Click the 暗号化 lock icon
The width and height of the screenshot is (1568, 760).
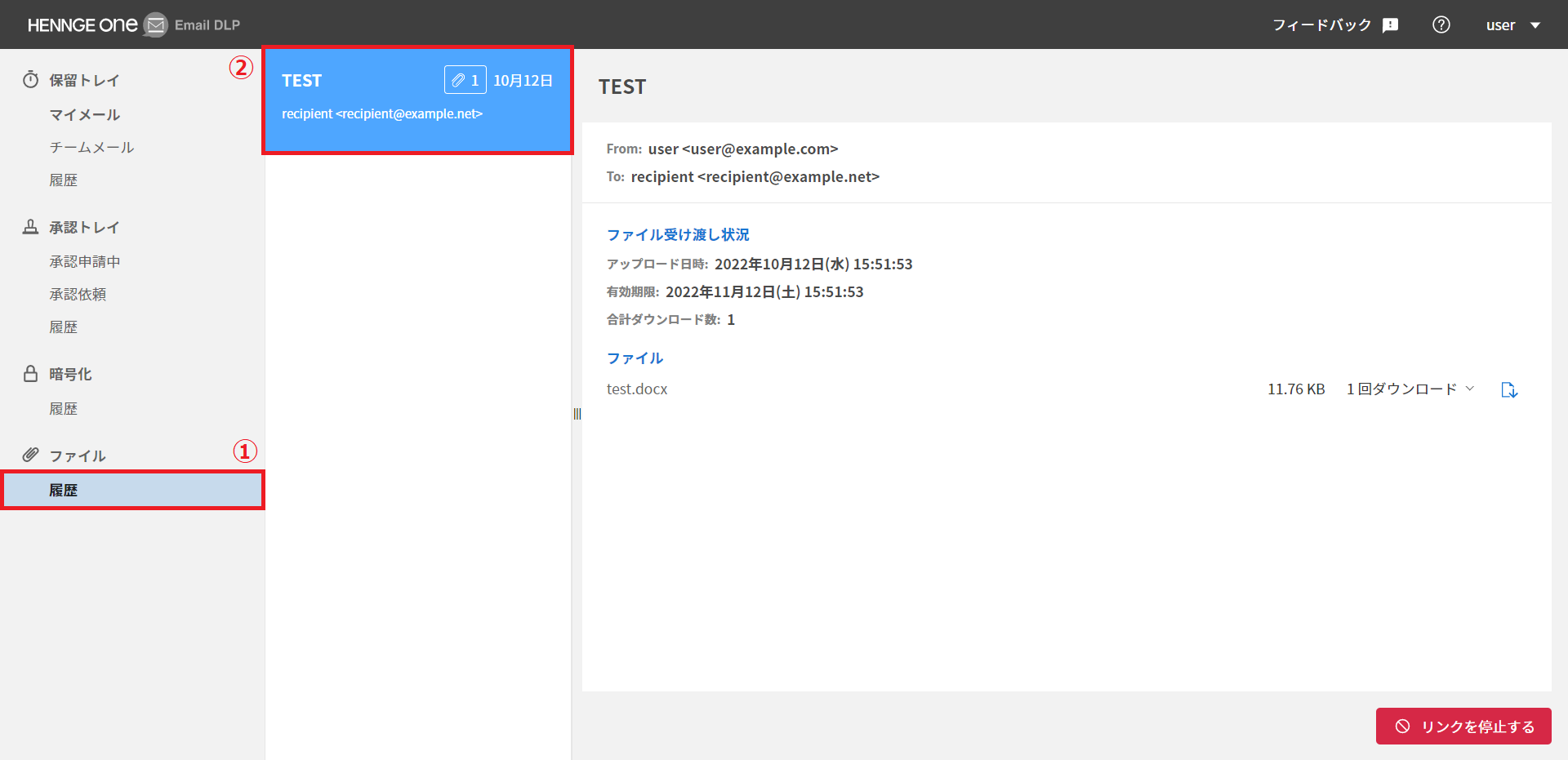pyautogui.click(x=31, y=373)
